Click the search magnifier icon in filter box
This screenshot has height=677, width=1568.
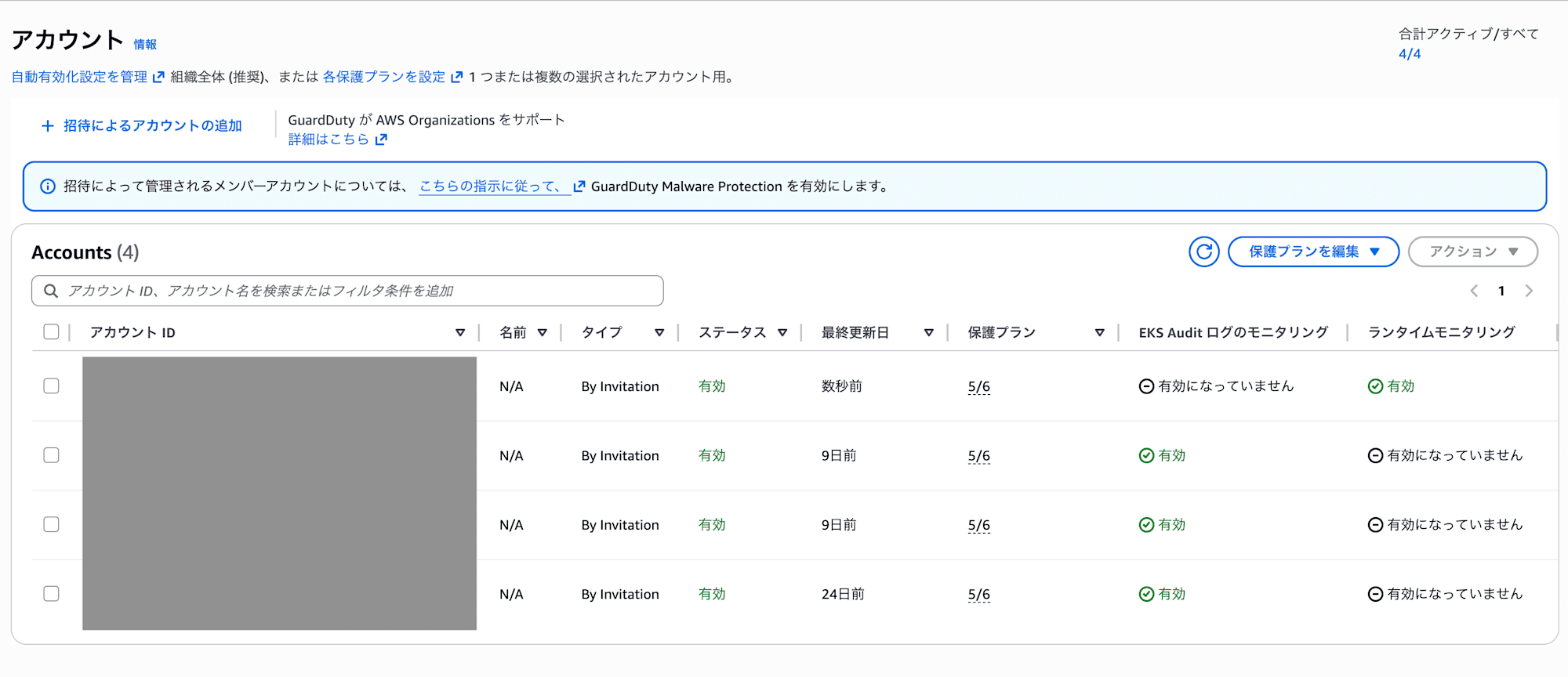click(51, 291)
